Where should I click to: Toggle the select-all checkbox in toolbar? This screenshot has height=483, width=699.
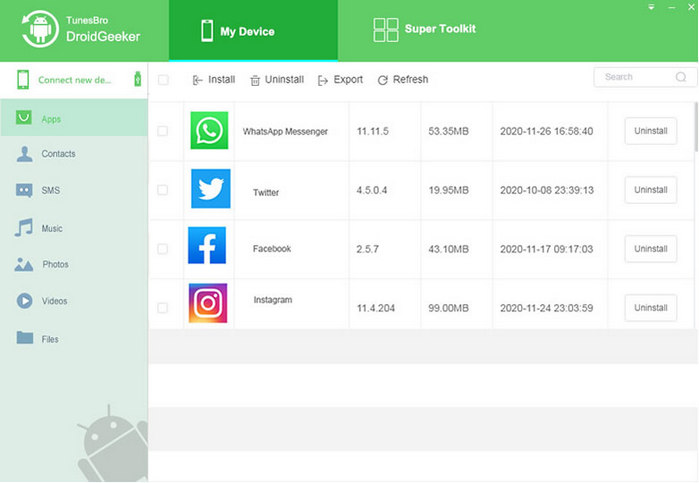(163, 80)
